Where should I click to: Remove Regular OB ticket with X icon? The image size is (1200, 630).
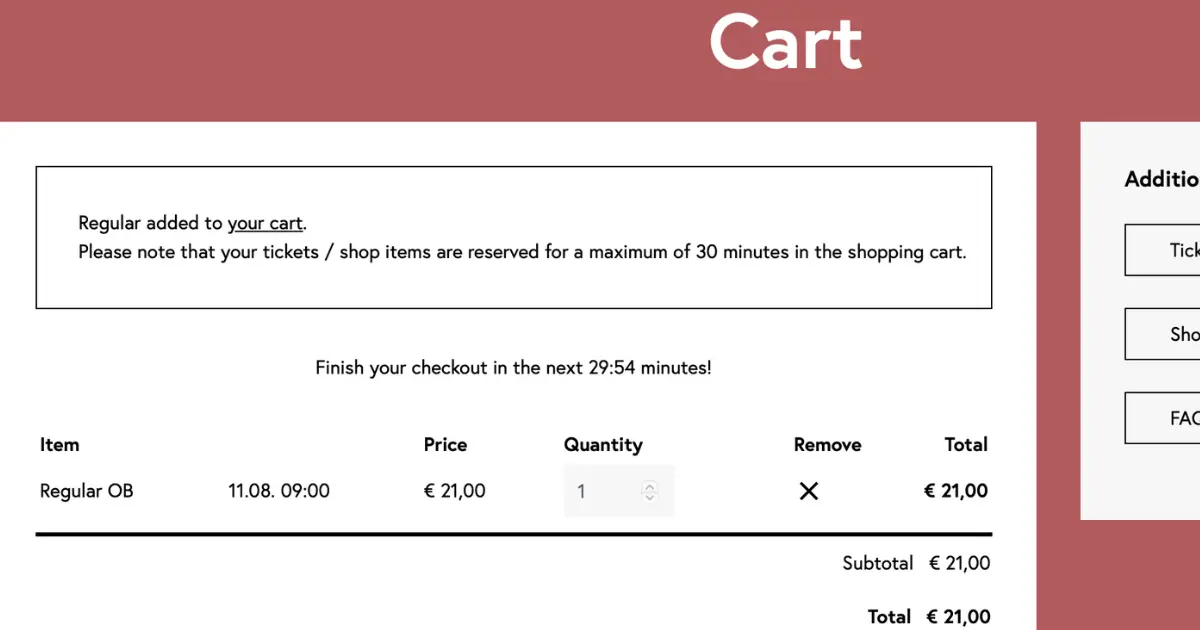(x=809, y=491)
